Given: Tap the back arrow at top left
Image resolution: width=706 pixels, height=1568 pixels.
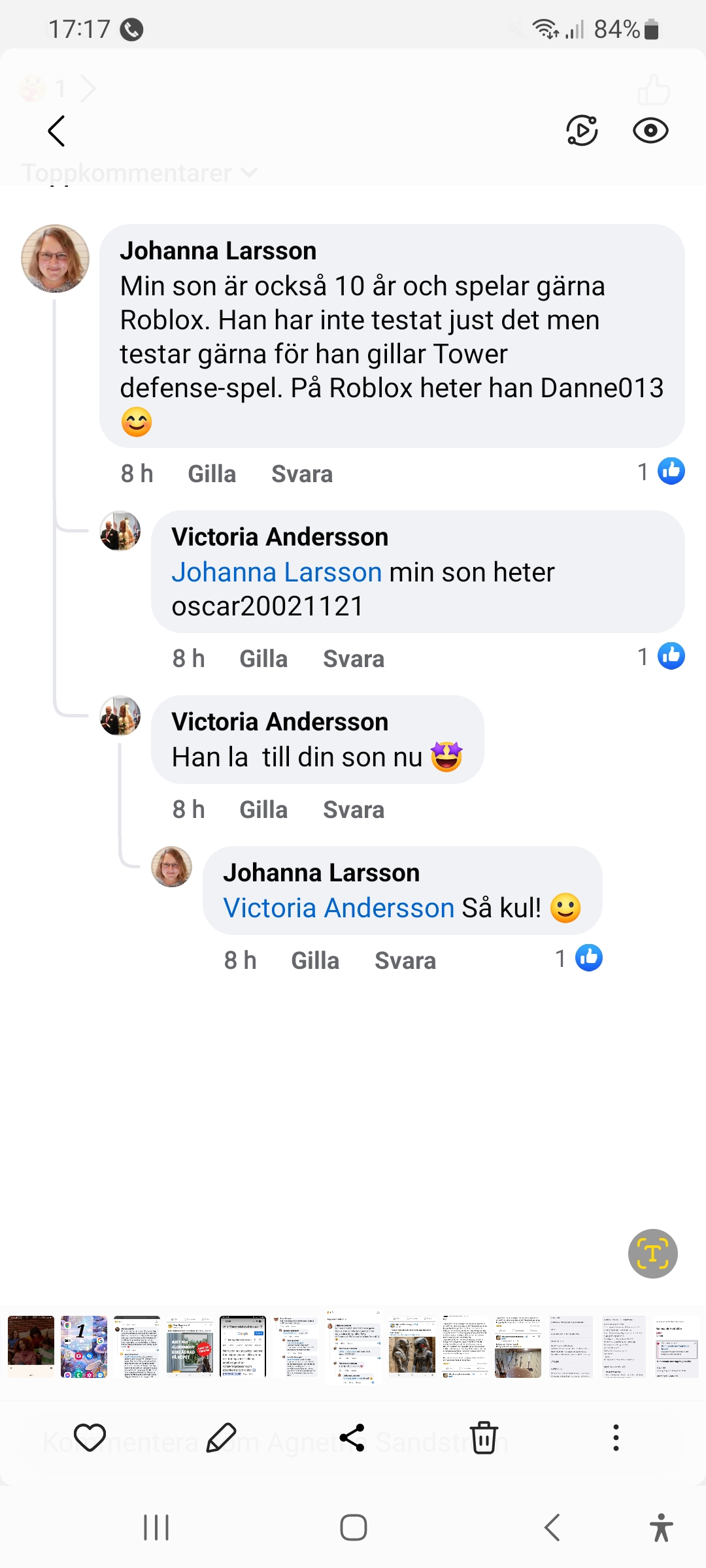Looking at the screenshot, I should point(57,131).
